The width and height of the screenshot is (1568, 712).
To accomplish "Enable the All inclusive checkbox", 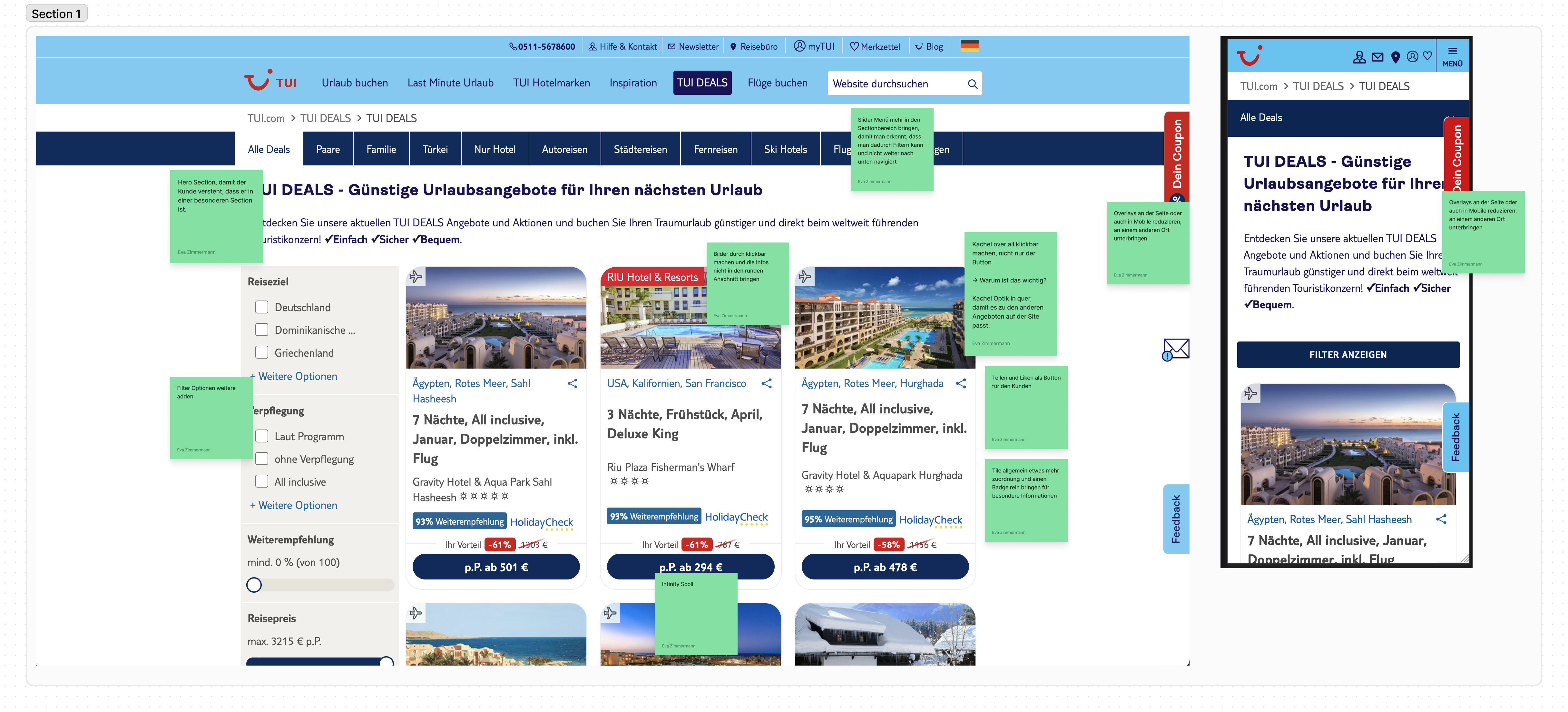I will tap(262, 481).
